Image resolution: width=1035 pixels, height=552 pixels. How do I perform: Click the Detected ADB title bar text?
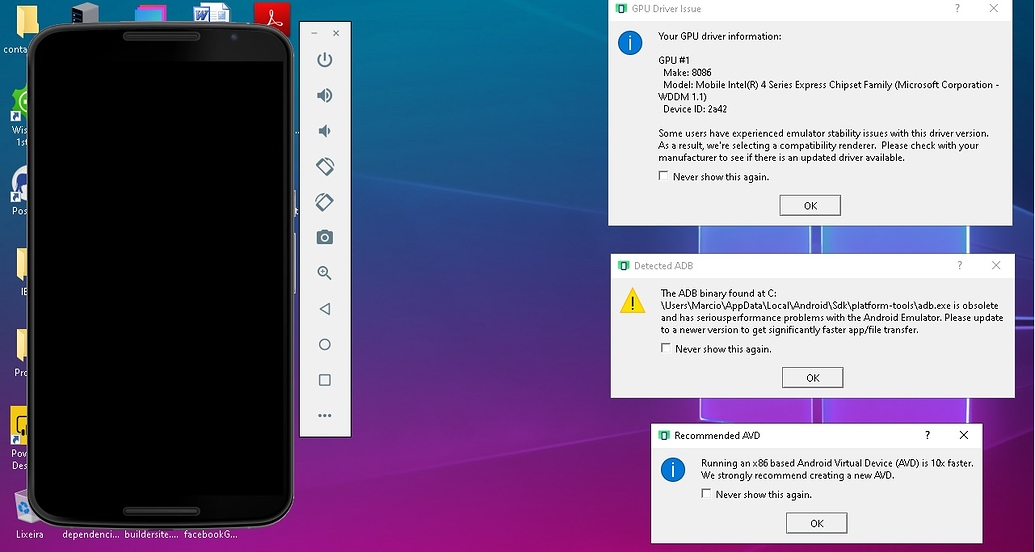663,265
